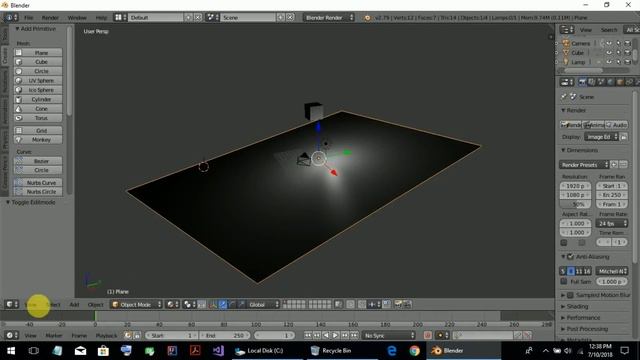The height and width of the screenshot is (360, 640).
Task: Add a Monkey mesh primitive
Action: click(38, 140)
